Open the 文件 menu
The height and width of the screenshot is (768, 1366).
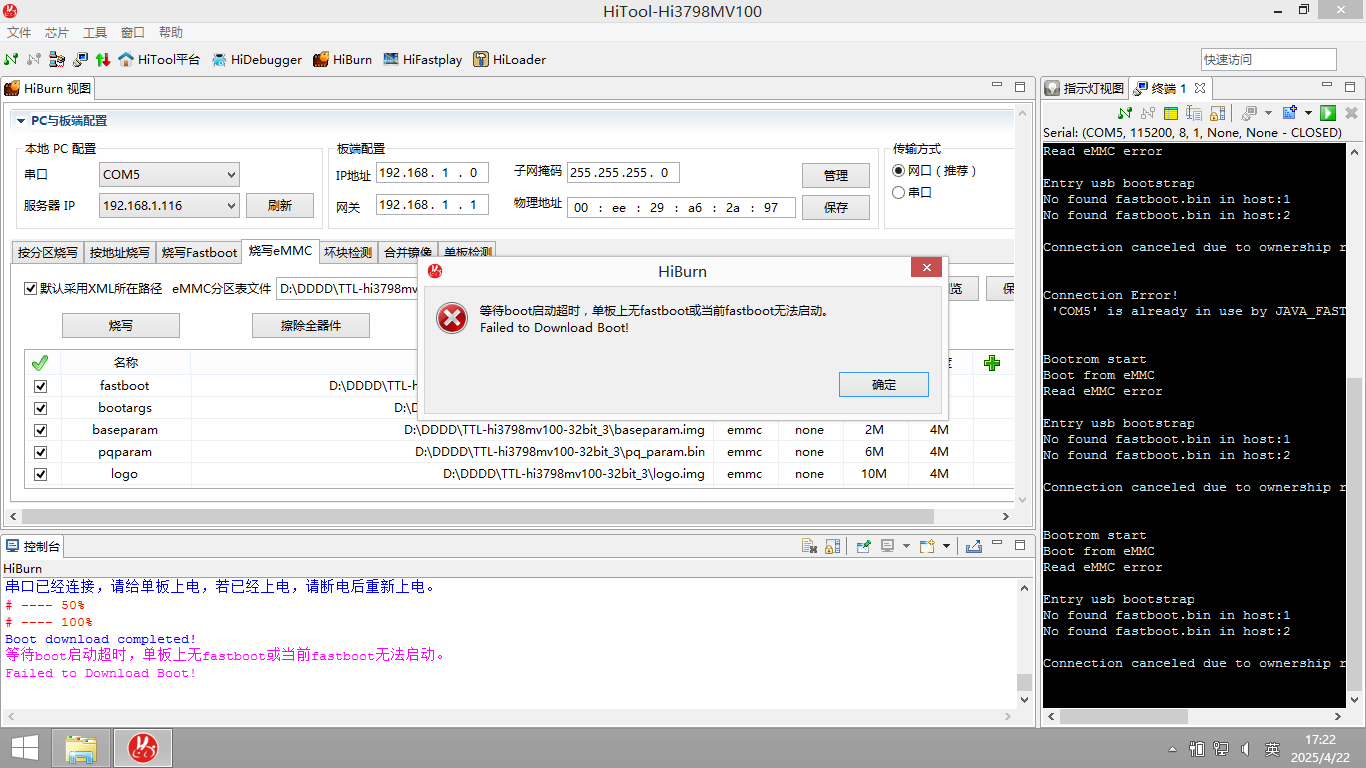pos(19,33)
